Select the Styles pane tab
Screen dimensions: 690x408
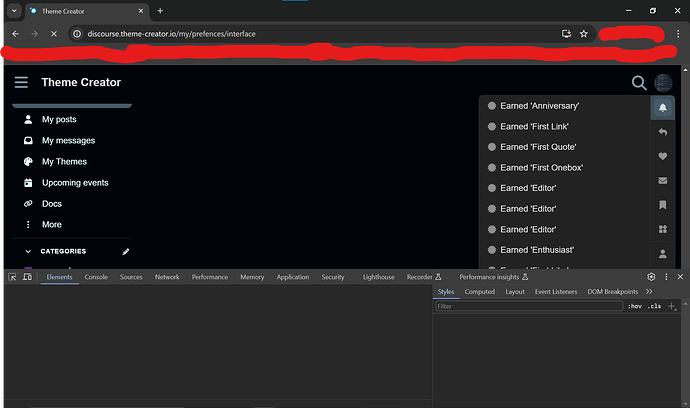pos(446,292)
